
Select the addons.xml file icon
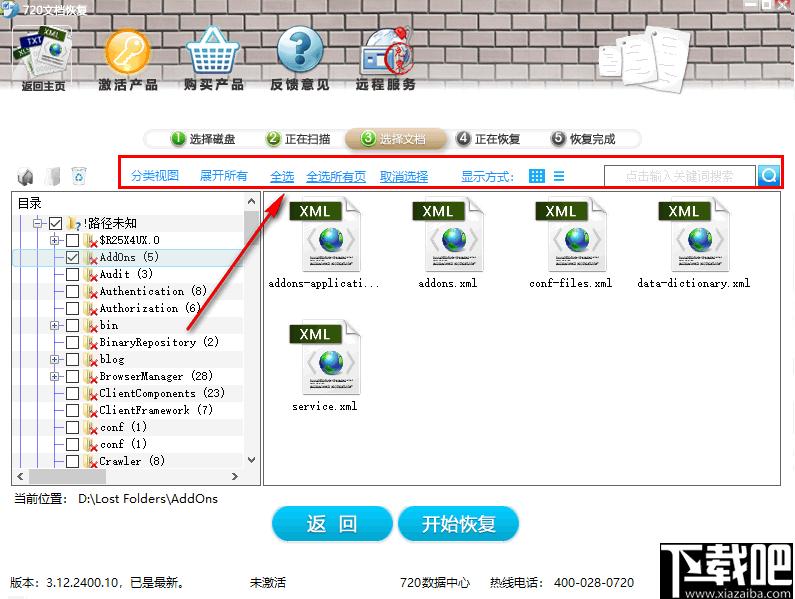click(448, 234)
